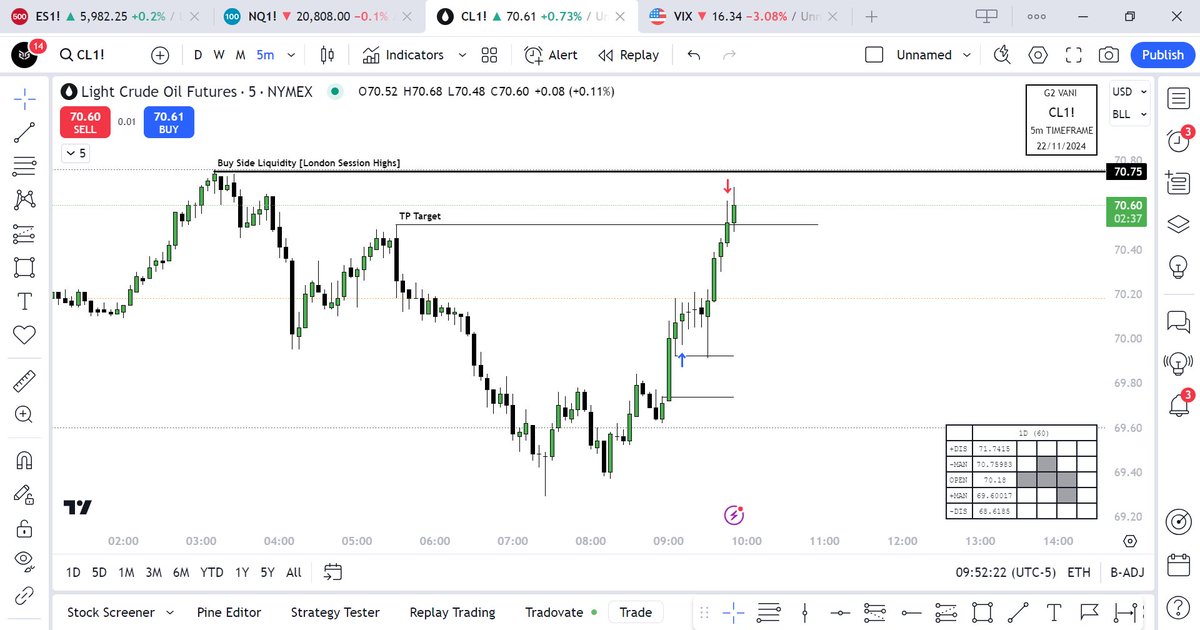The width and height of the screenshot is (1200, 630).
Task: Toggle B-ADJ back adjustment
Action: pyautogui.click(x=1127, y=572)
